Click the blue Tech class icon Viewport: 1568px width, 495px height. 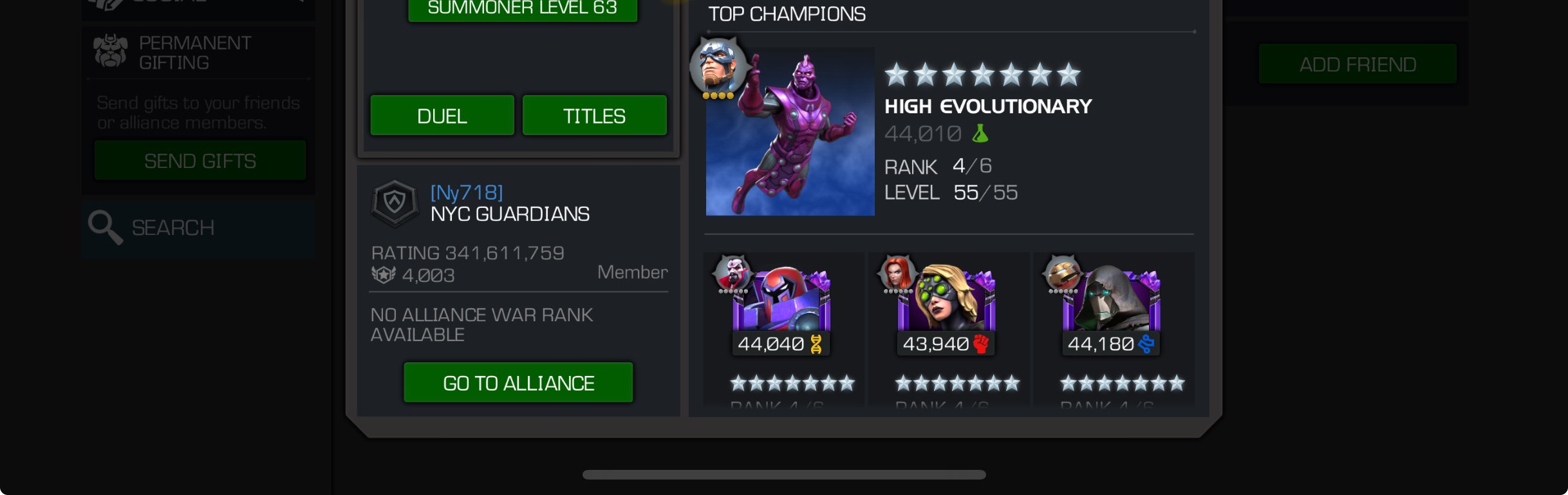[x=1146, y=344]
